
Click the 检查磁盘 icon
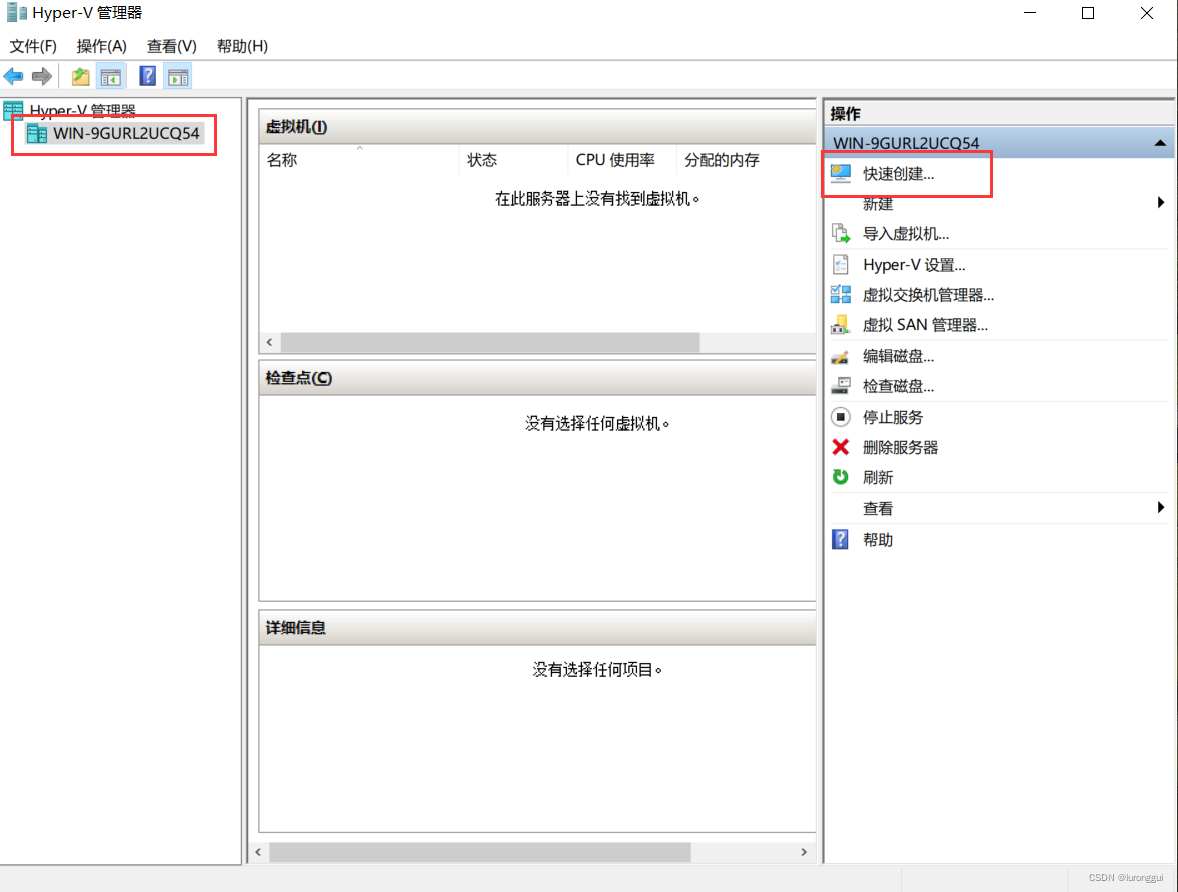click(x=841, y=386)
